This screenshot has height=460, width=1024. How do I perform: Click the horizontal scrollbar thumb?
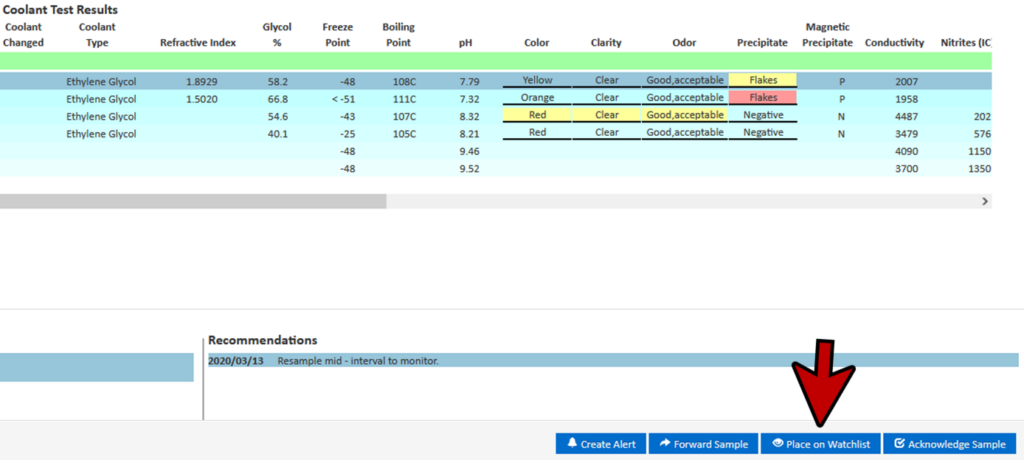192,201
